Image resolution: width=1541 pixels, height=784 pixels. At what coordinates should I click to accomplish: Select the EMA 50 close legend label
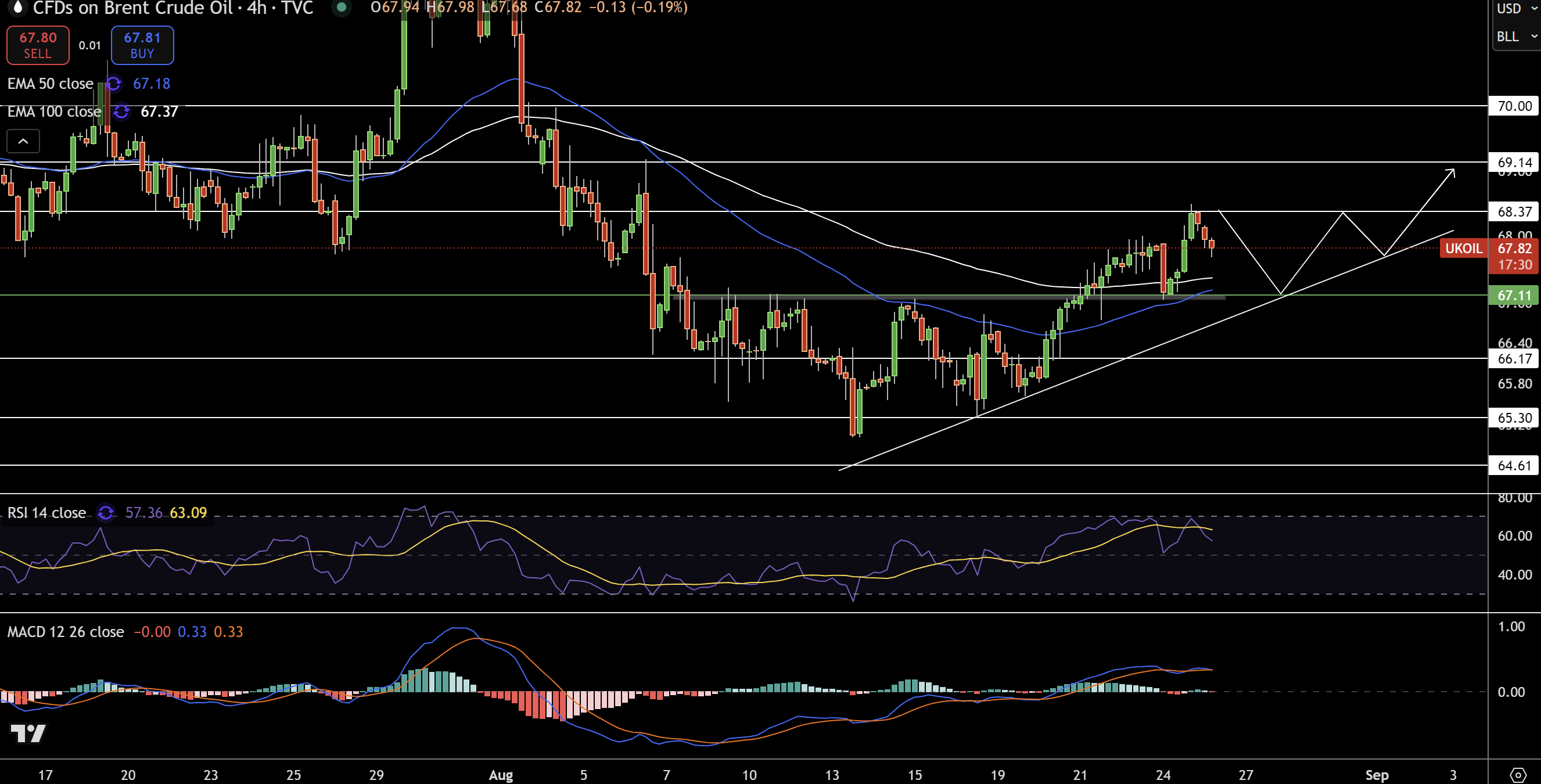click(51, 84)
